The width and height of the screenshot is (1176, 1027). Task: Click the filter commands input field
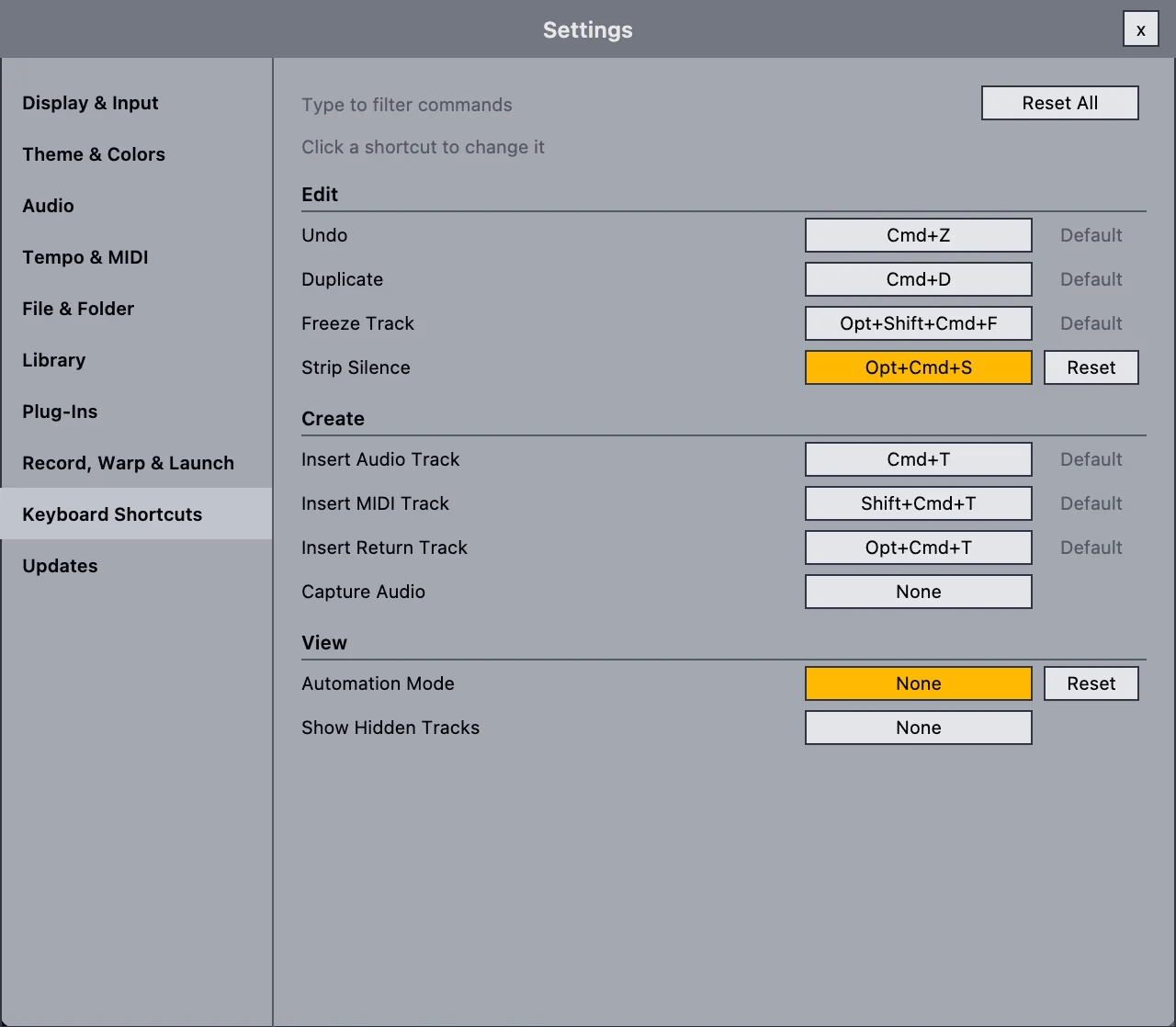pos(634,105)
